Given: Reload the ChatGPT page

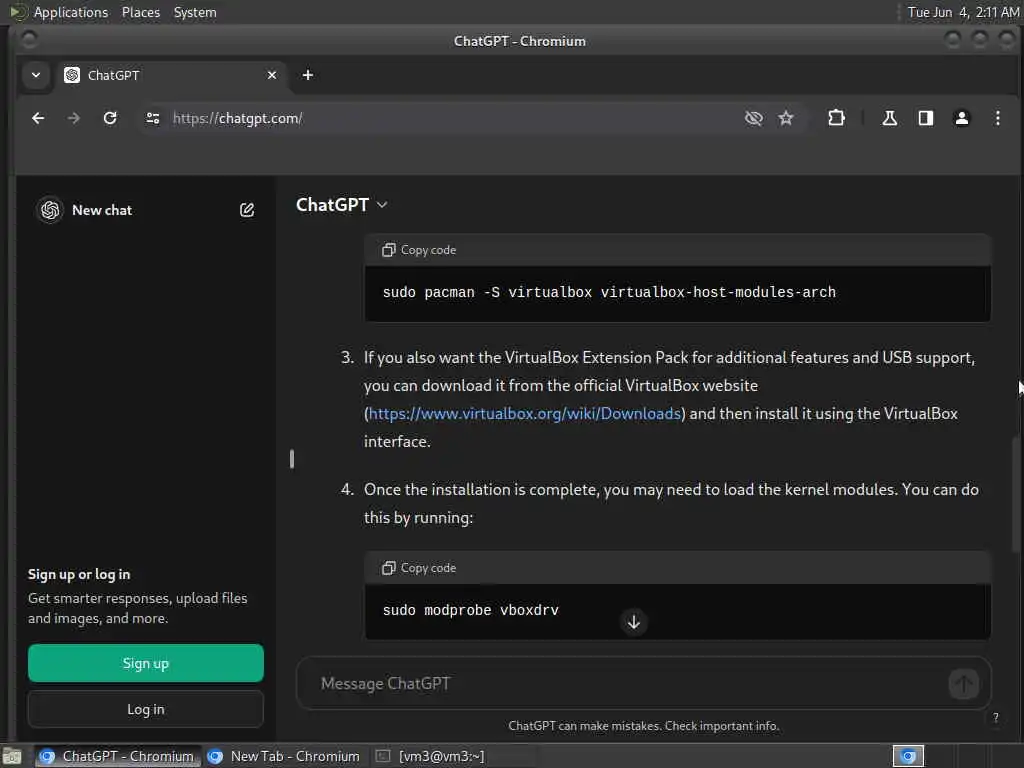Looking at the screenshot, I should click(110, 118).
